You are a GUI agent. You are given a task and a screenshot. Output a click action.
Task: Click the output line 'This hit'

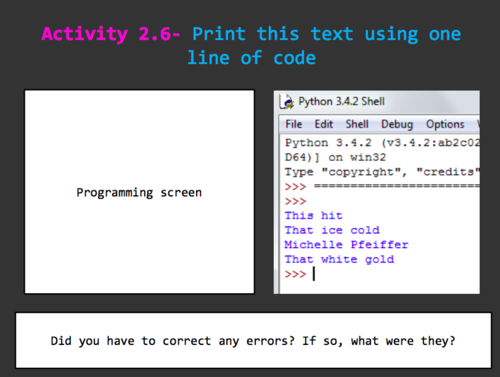pyautogui.click(x=313, y=215)
